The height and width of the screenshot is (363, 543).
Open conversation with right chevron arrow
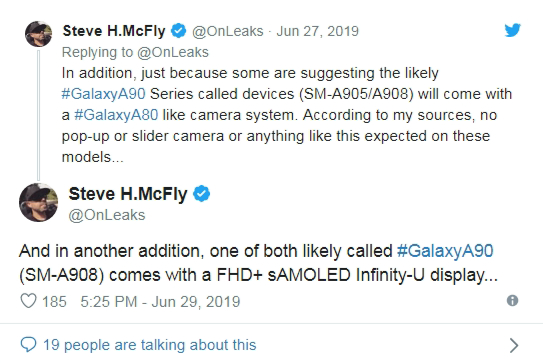514,345
